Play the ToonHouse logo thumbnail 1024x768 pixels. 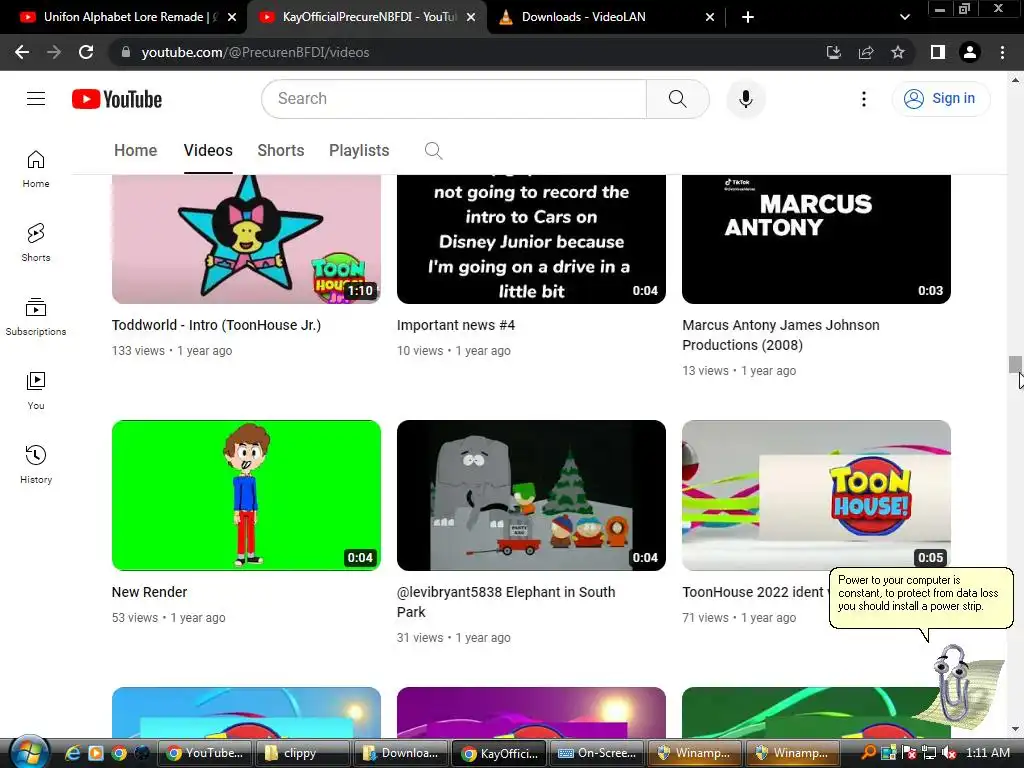(816, 495)
